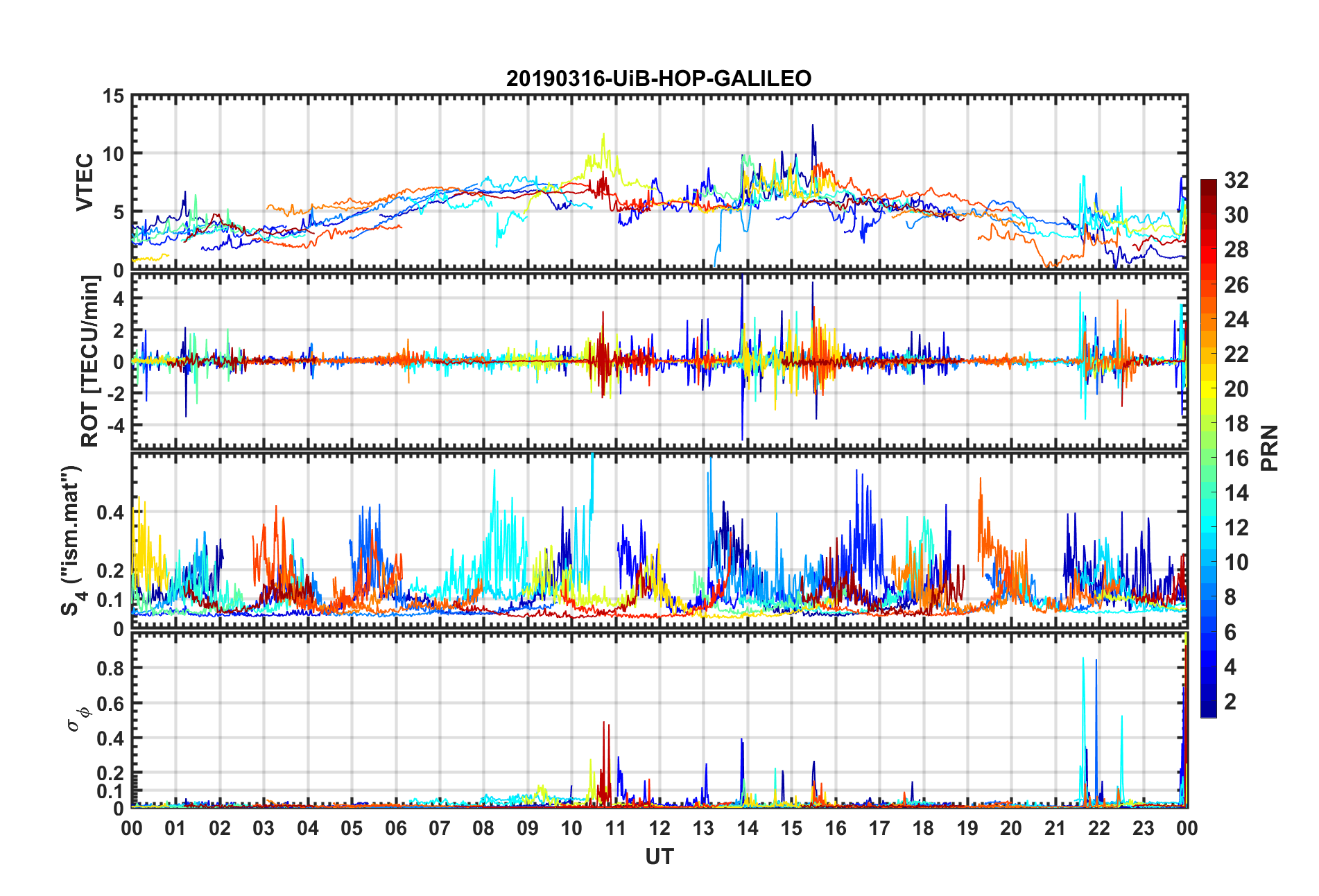Click the plot title 20190316-UiB-HOP-GALILEO

point(658,78)
